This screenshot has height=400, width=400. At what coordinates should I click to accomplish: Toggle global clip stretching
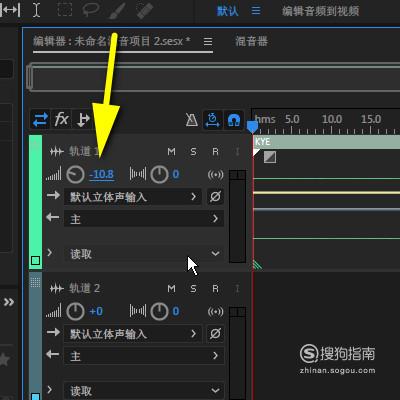(x=213, y=119)
